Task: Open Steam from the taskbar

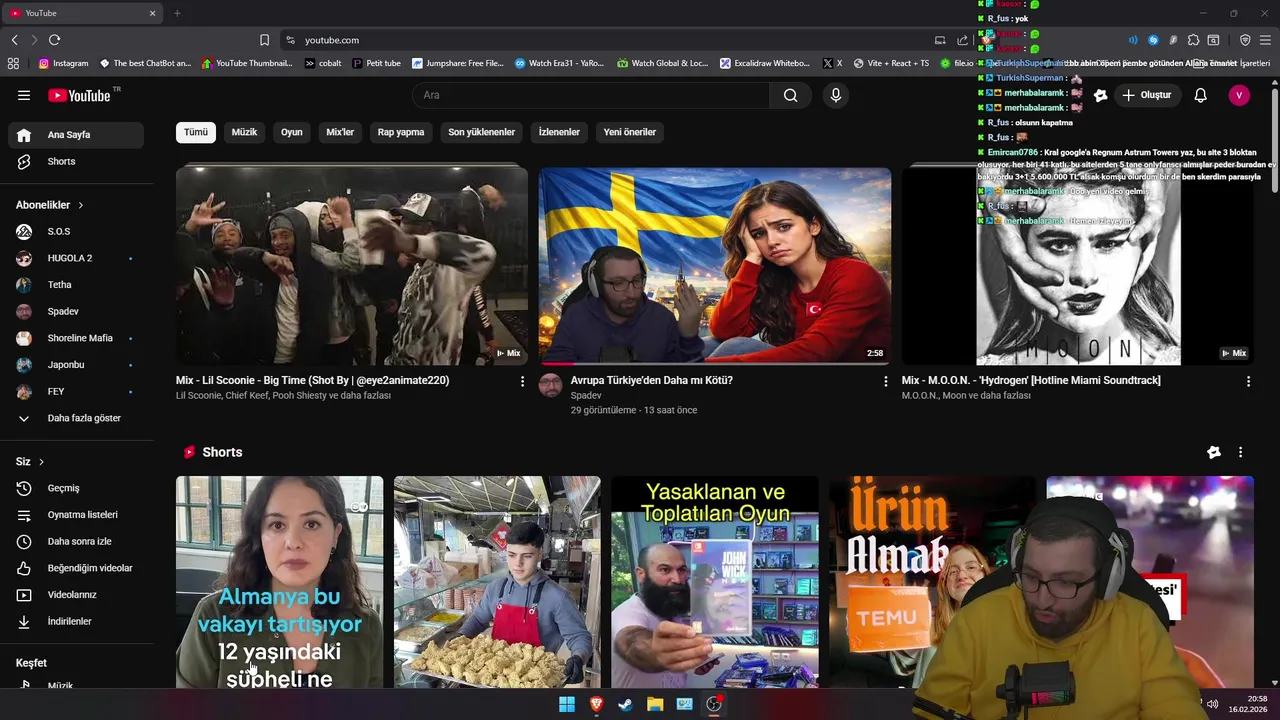Action: coord(625,704)
